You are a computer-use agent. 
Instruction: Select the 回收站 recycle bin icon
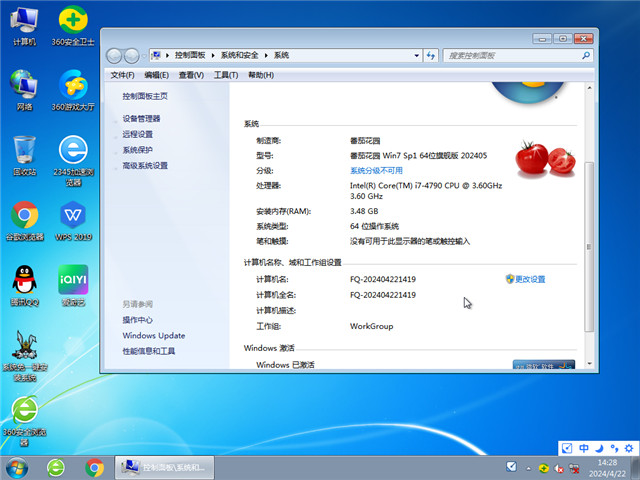(24, 156)
